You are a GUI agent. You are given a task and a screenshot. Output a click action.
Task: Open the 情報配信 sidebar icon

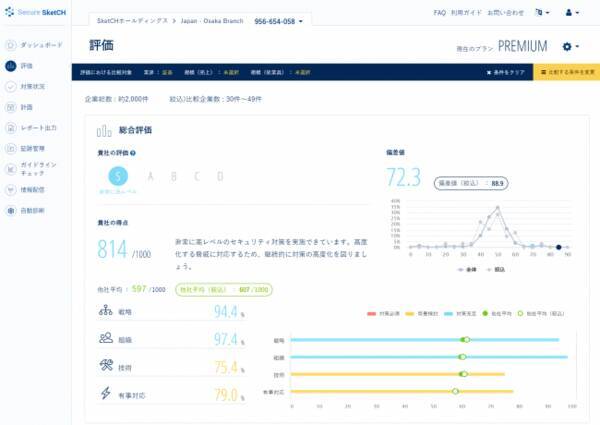click(10, 189)
